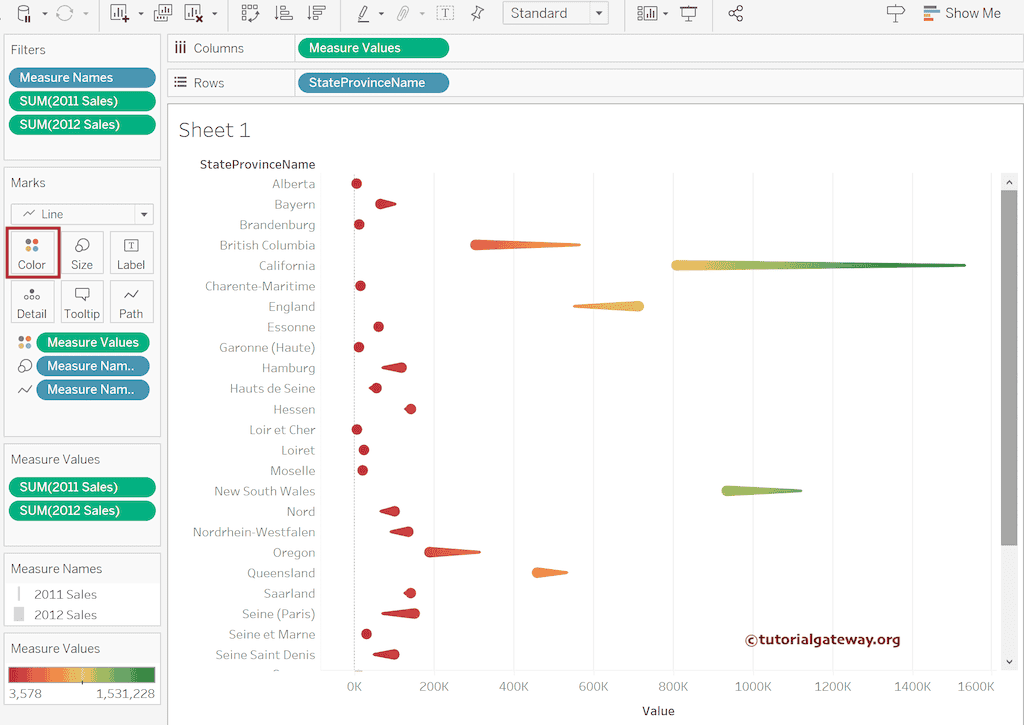
Task: Select the Path option in the Marks card
Action: click(x=131, y=302)
